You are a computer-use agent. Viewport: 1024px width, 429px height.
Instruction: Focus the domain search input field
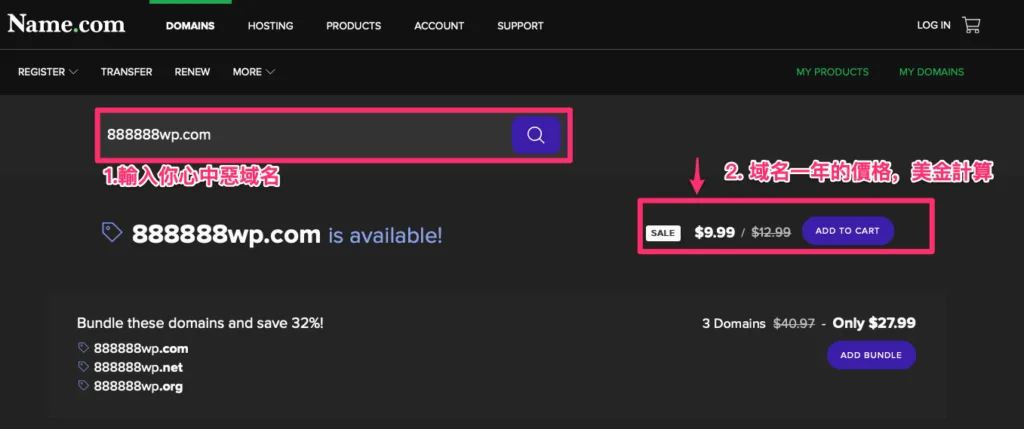coord(300,135)
